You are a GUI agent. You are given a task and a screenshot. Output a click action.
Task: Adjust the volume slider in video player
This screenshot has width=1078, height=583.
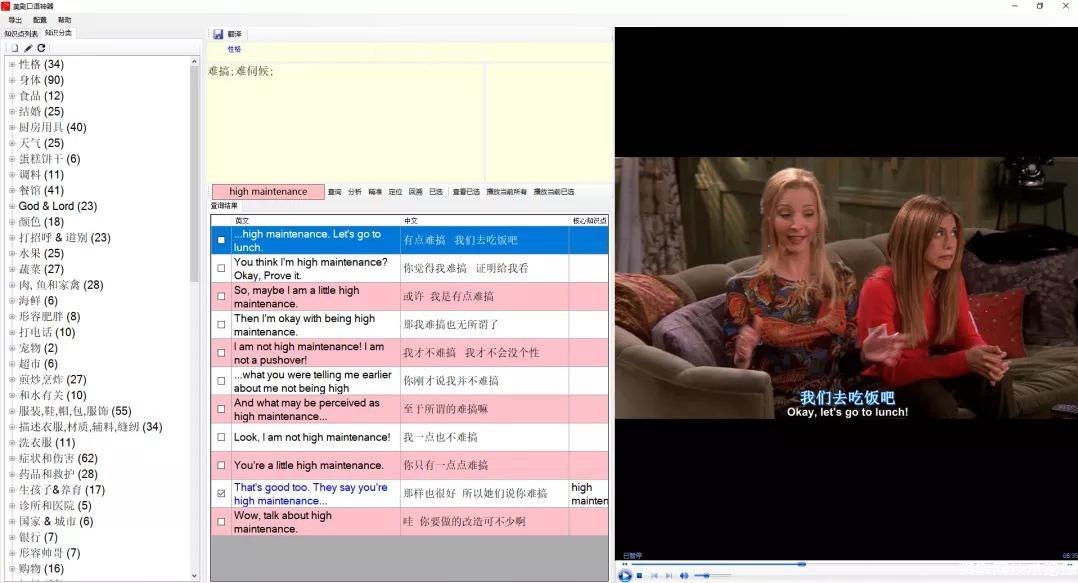707,575
